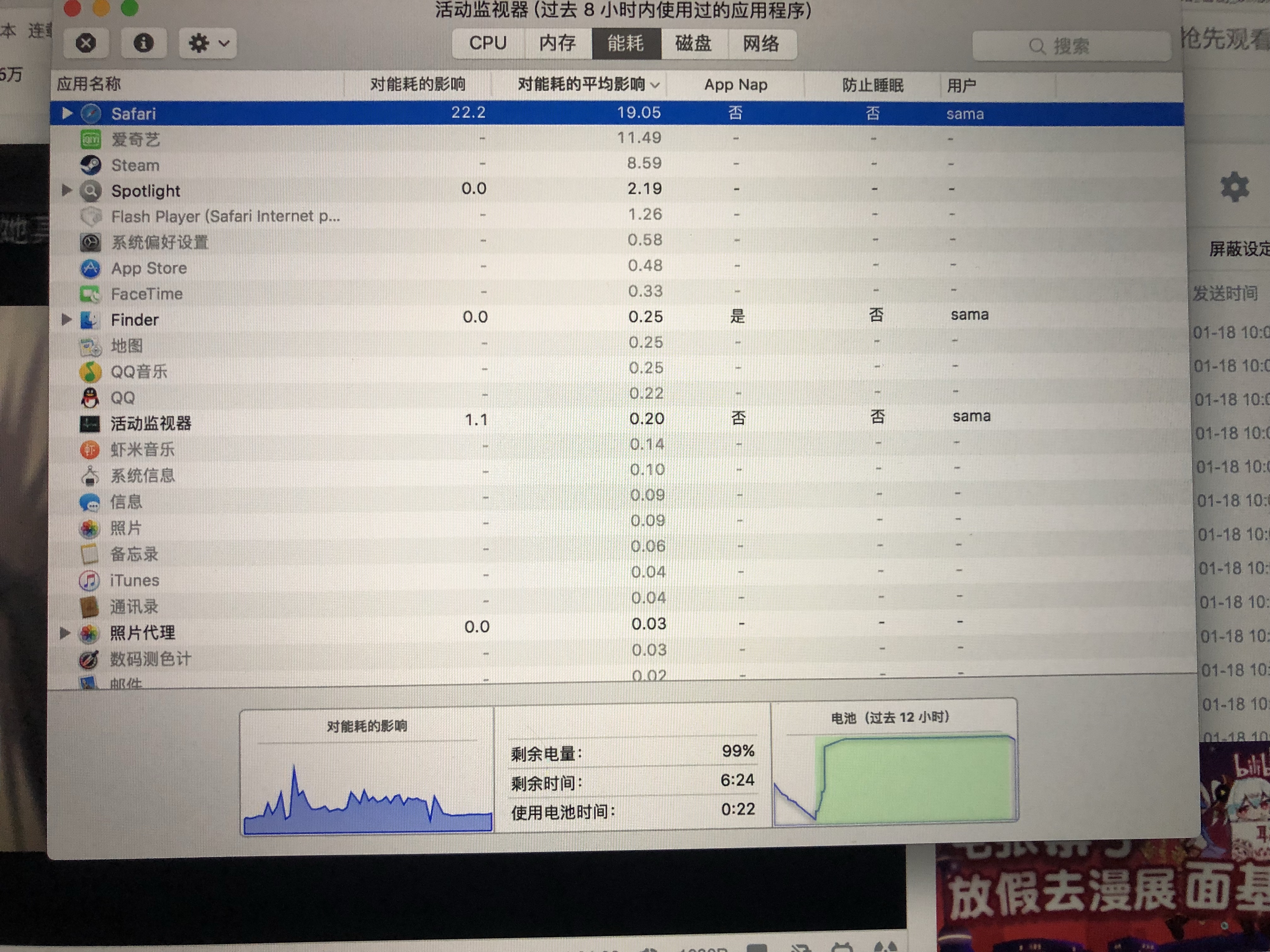Click the quit process X toolbar button
The height and width of the screenshot is (952, 1270).
tap(86, 43)
